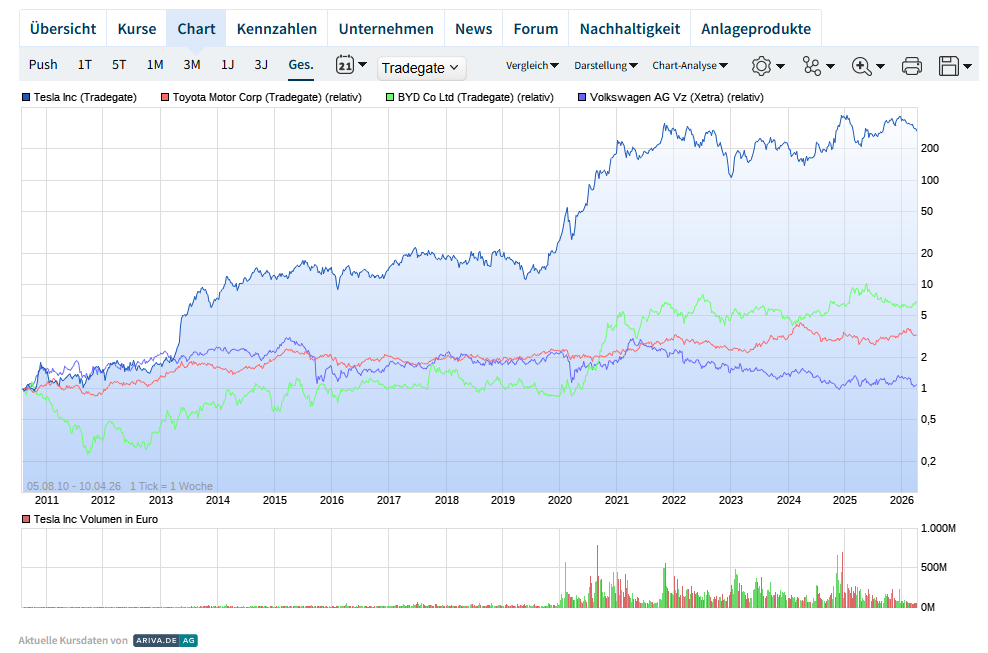The height and width of the screenshot is (653, 988).
Task: Select the Push time range
Action: tap(43, 65)
